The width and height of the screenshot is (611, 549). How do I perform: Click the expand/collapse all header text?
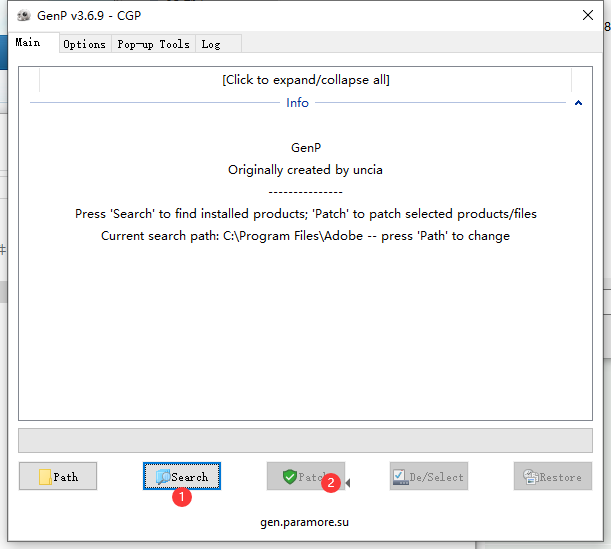click(x=305, y=80)
